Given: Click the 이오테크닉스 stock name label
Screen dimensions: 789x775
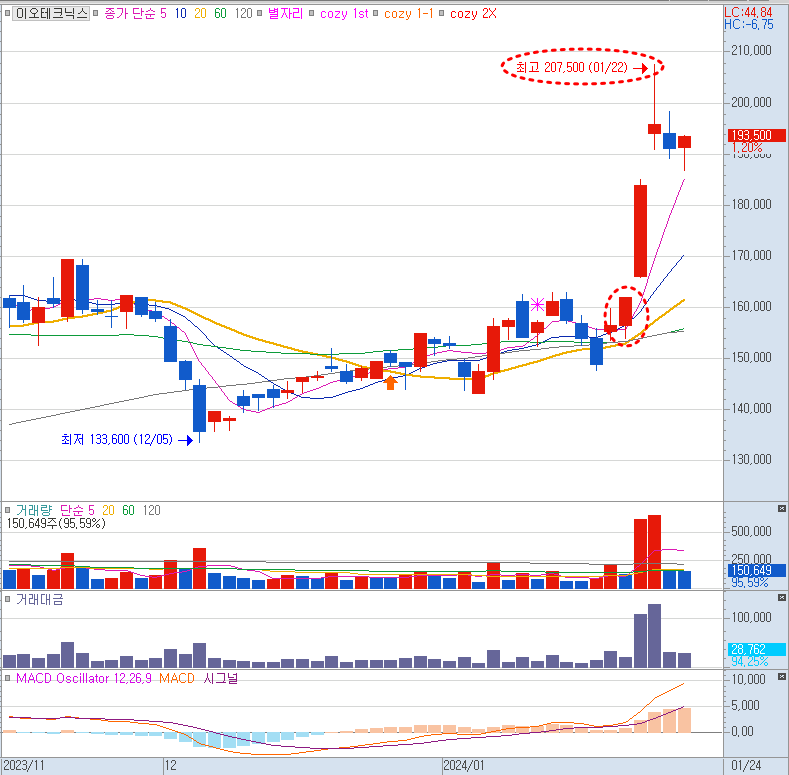Looking at the screenshot, I should pos(51,14).
